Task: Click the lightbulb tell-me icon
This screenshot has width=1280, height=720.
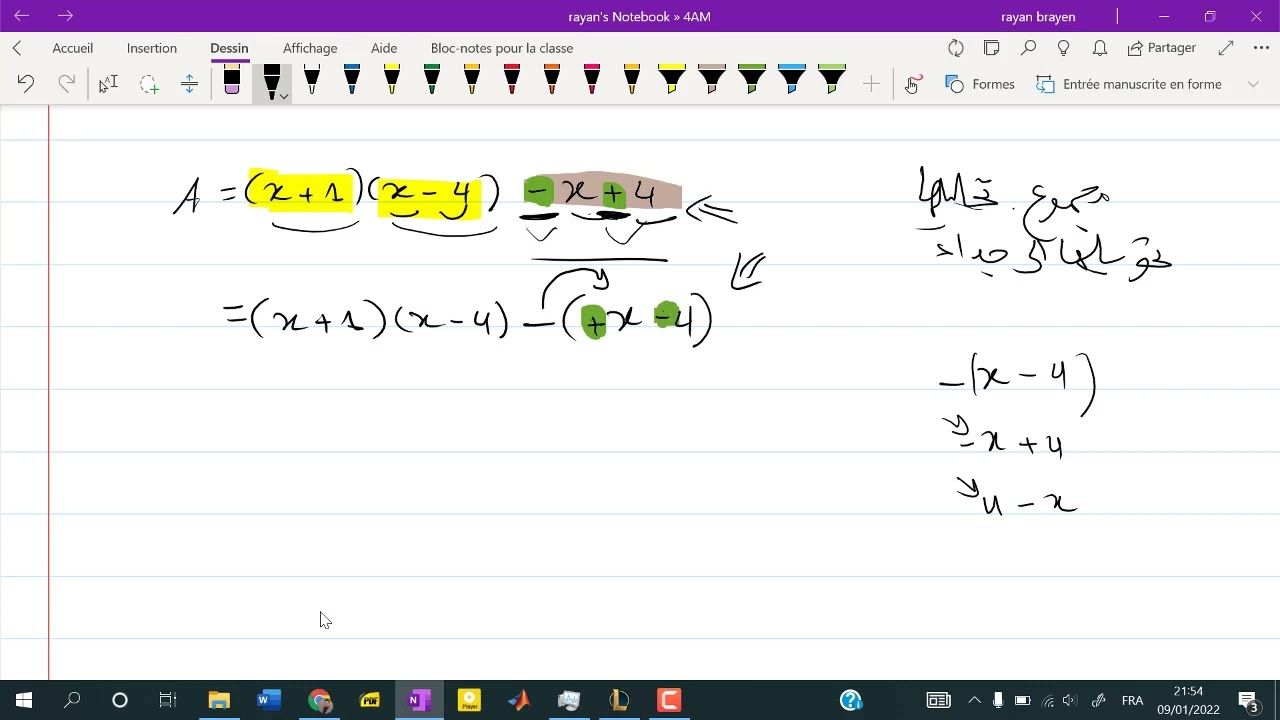Action: (x=1064, y=48)
